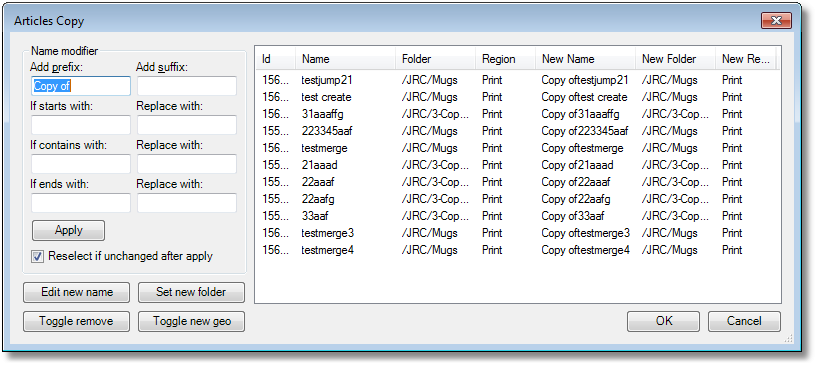Click the Apply button
The height and width of the screenshot is (366, 816).
[x=68, y=230]
